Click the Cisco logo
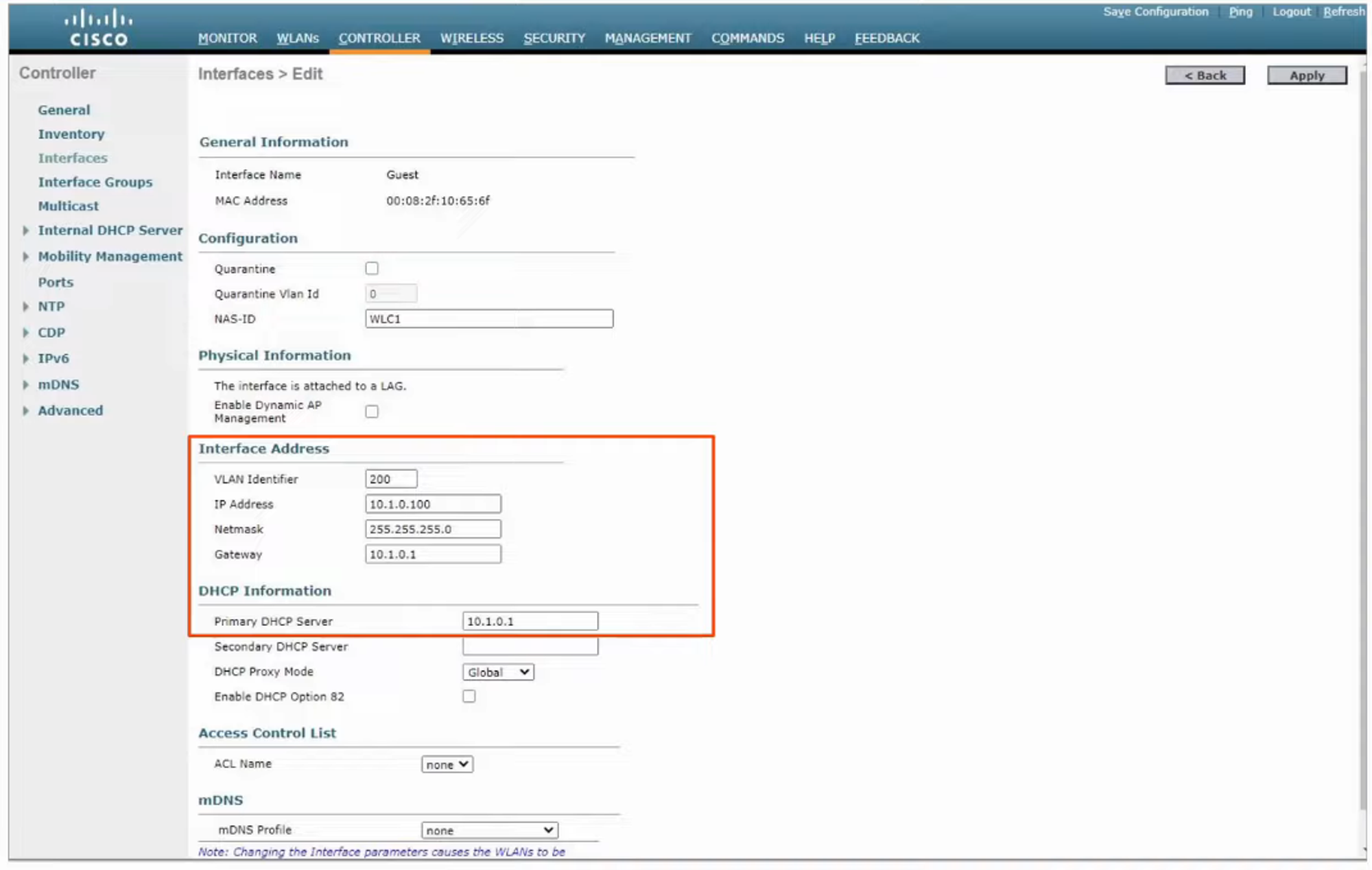 coord(98,27)
